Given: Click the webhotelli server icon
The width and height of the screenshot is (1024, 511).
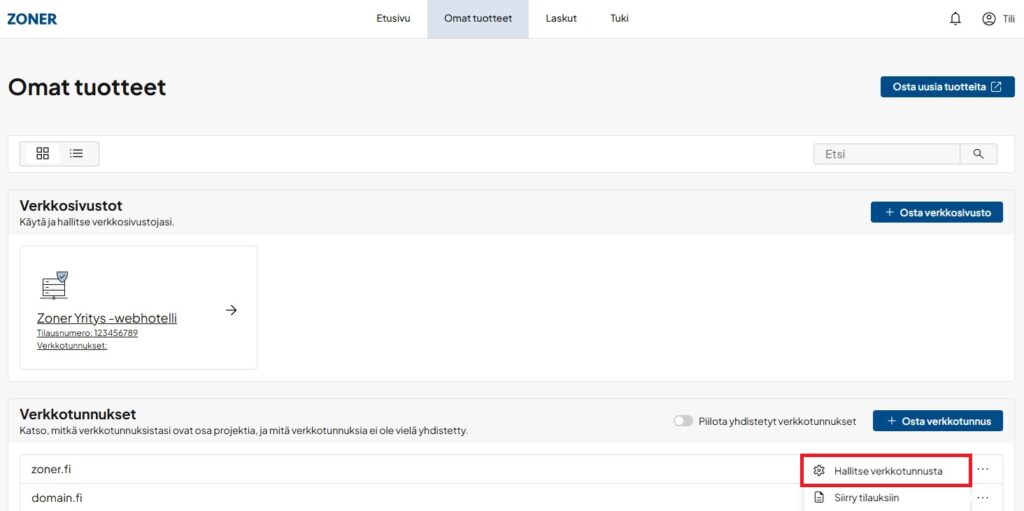Looking at the screenshot, I should 54,285.
